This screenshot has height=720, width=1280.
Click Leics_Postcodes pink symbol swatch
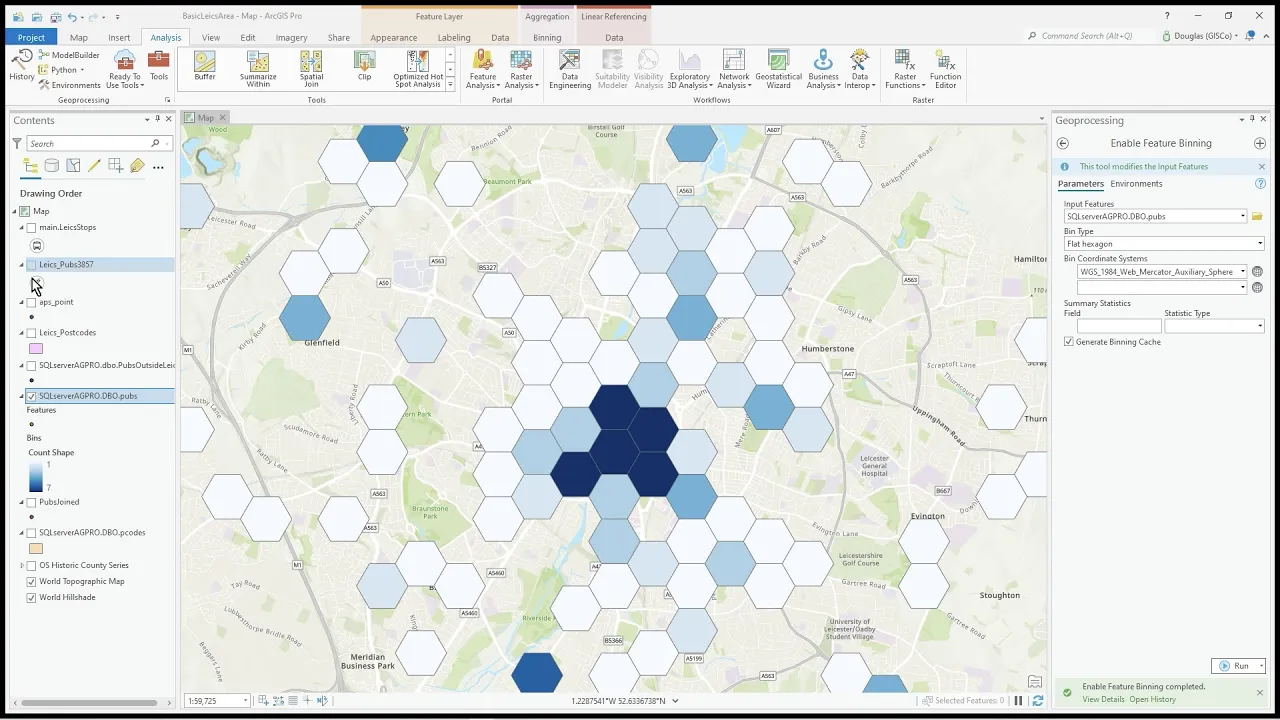point(36,349)
